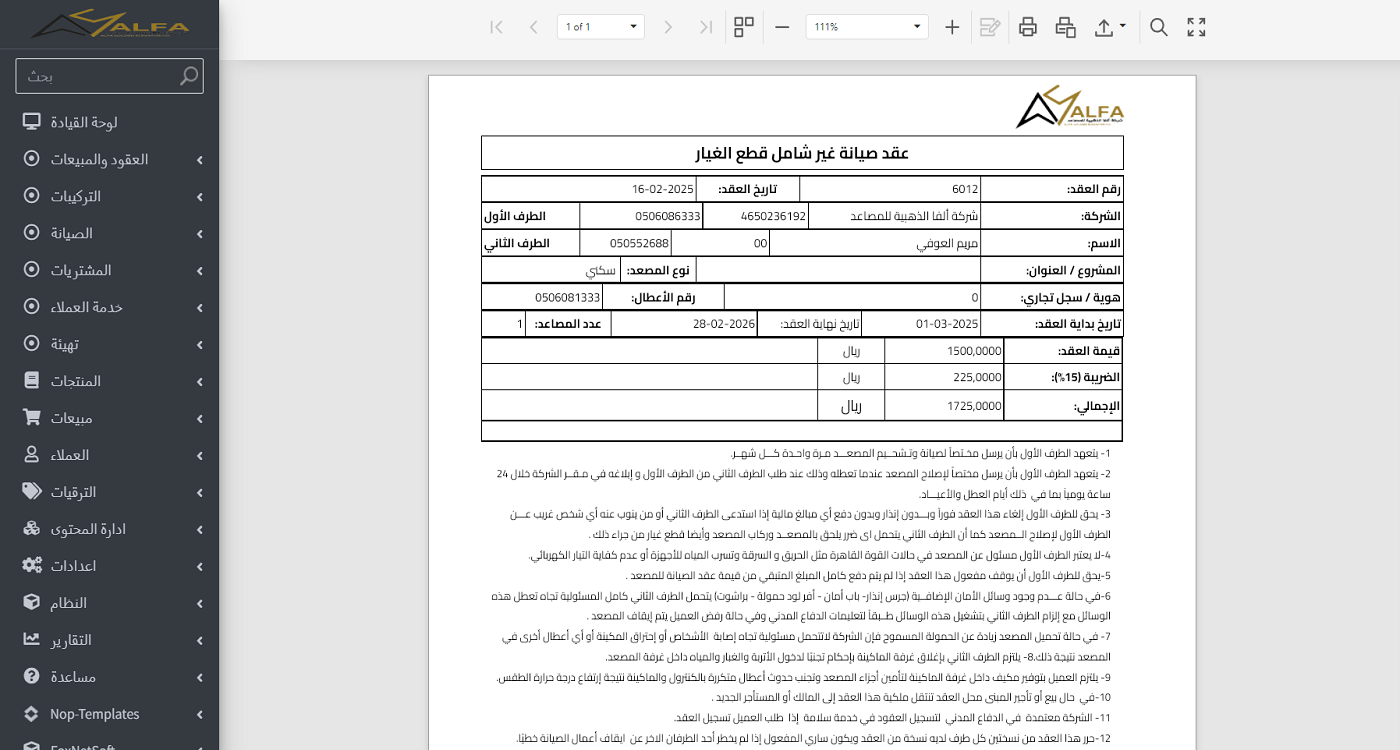Open the export dropdown arrow
Image resolution: width=1400 pixels, height=750 pixels.
(1123, 26)
